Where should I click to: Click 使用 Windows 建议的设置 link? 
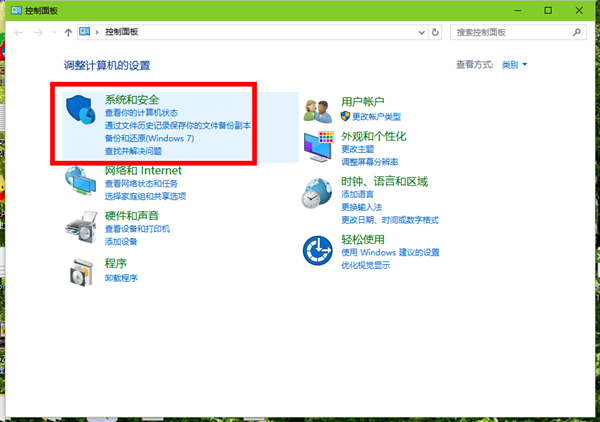(x=390, y=252)
